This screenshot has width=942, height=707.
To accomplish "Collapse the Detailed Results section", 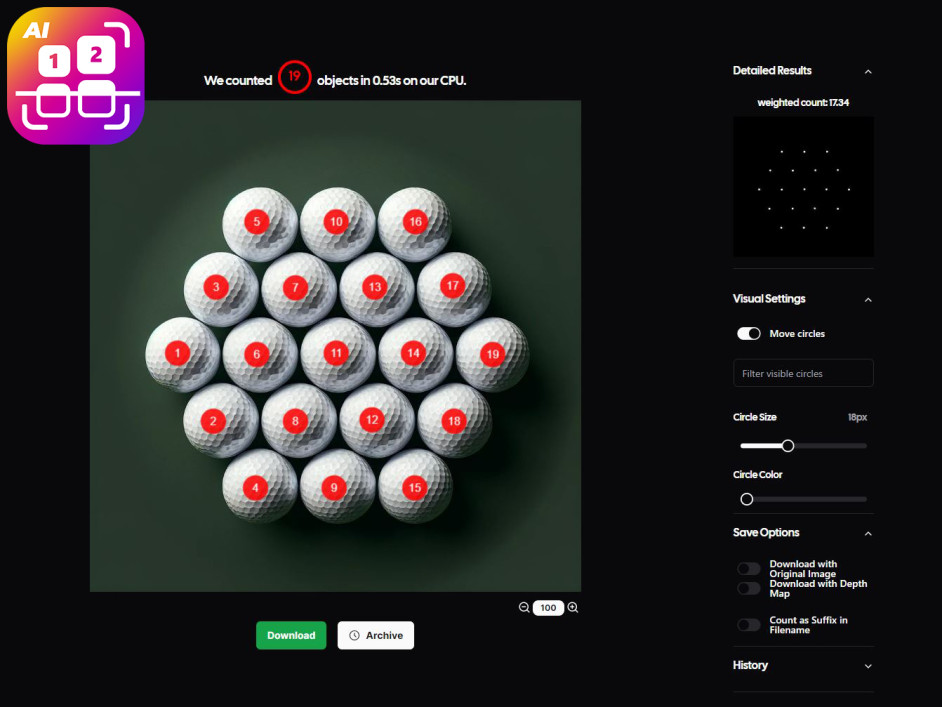I will [868, 71].
